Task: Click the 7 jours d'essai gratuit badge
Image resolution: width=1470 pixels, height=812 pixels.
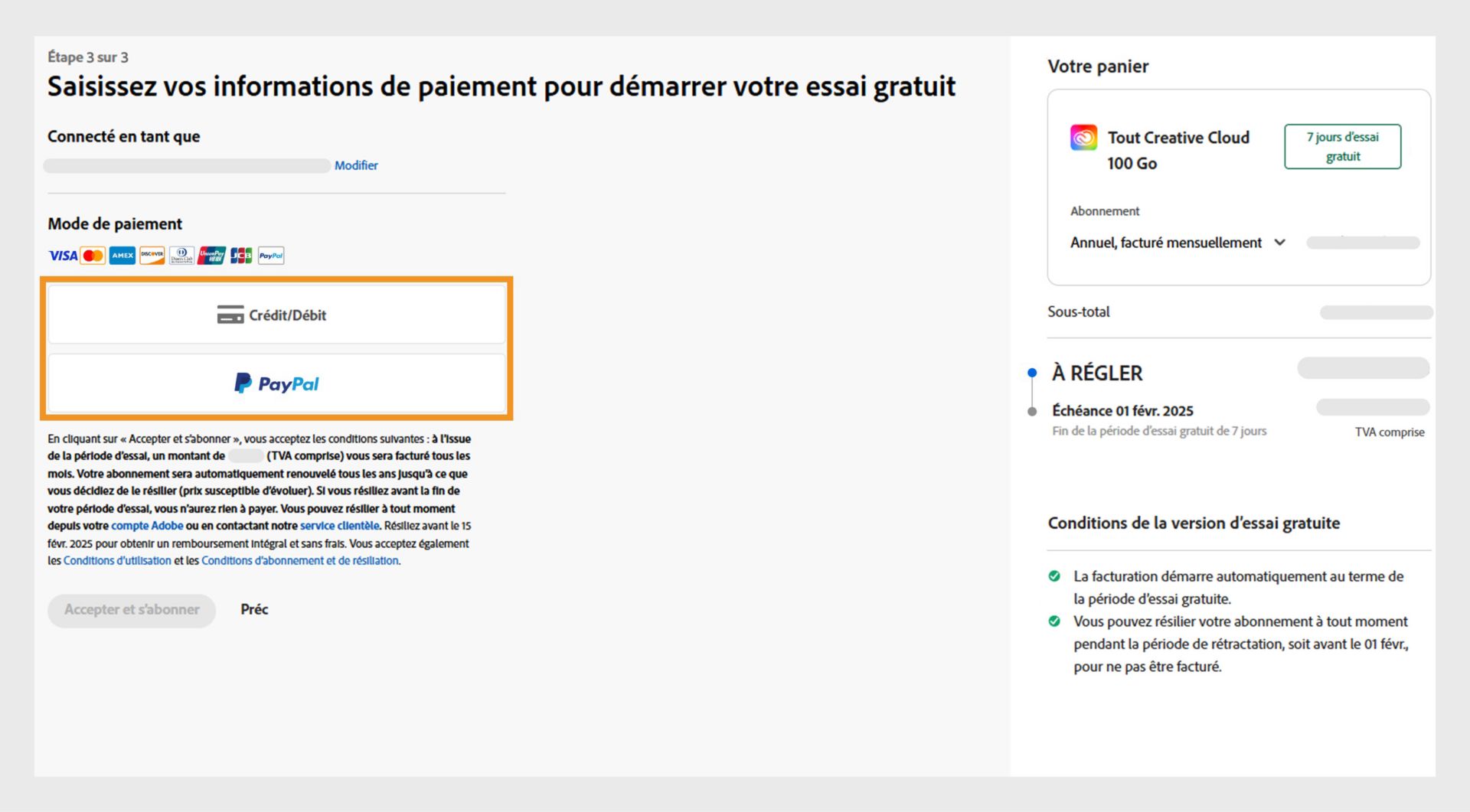Action: pyautogui.click(x=1343, y=146)
